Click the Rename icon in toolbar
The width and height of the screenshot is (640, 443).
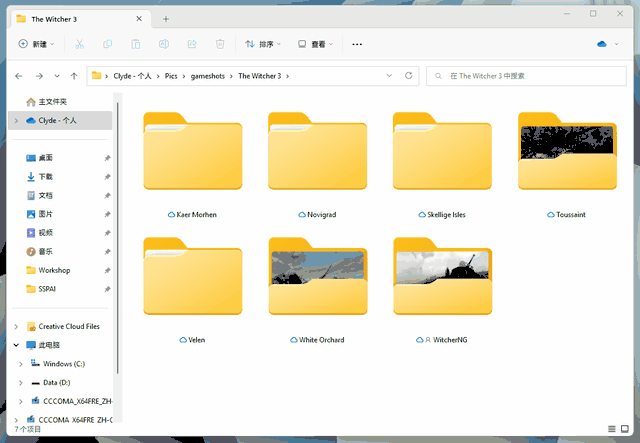pyautogui.click(x=164, y=44)
